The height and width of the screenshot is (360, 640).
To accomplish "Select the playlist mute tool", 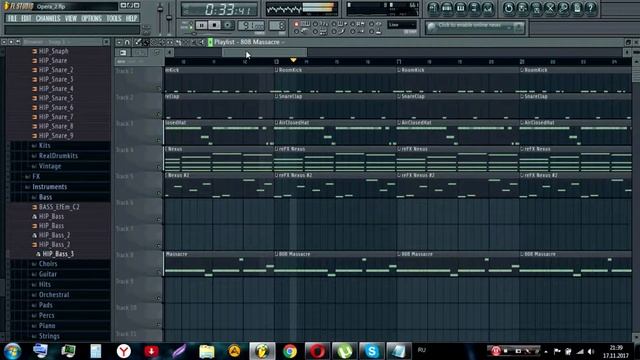I will pyautogui.click(x=162, y=42).
